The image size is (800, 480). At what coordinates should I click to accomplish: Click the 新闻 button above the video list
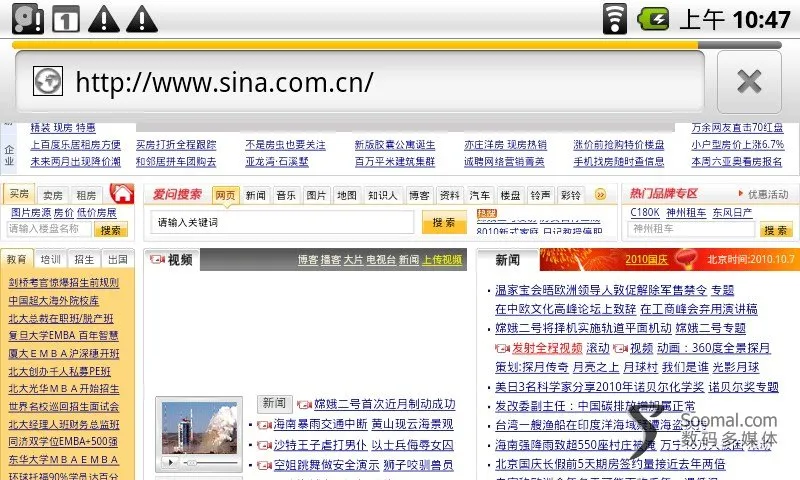(274, 403)
